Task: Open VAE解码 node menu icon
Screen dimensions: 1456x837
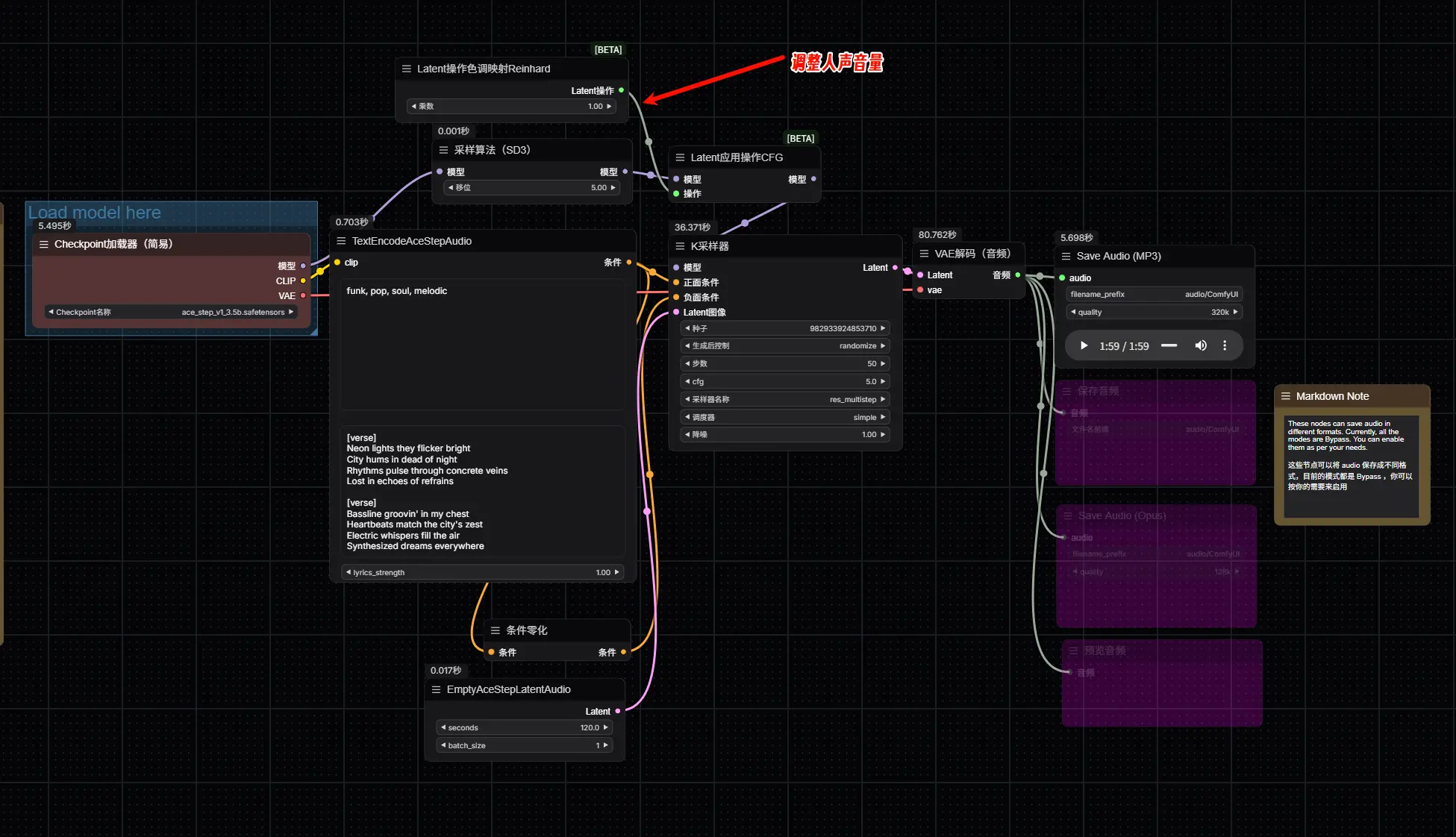Action: click(924, 254)
